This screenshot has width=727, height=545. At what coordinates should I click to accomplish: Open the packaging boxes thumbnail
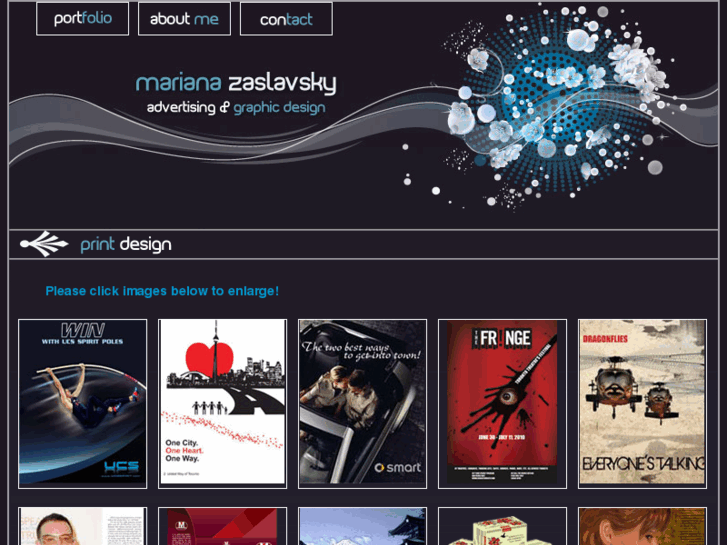tap(503, 526)
